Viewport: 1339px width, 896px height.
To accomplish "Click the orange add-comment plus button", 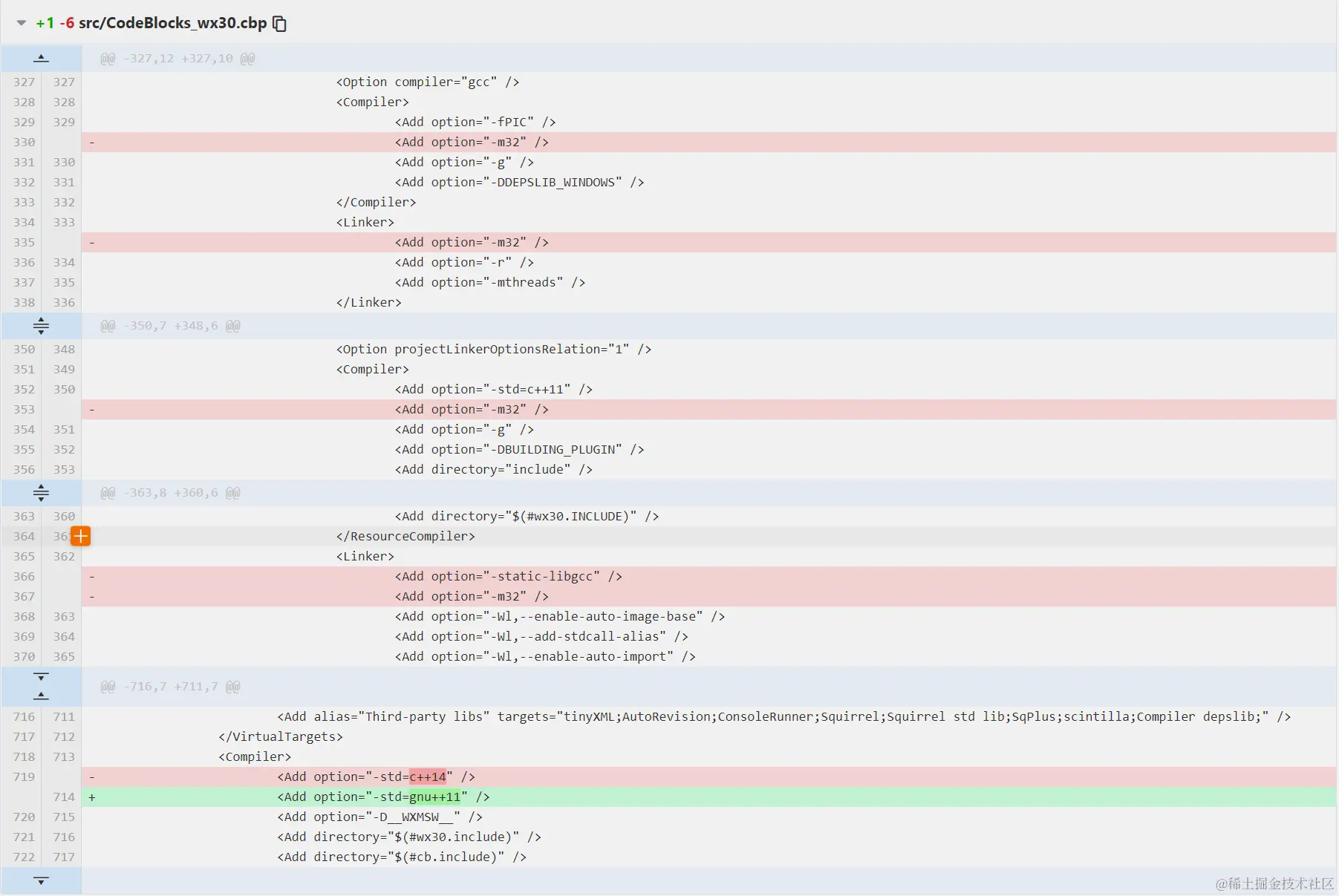I will click(80, 536).
